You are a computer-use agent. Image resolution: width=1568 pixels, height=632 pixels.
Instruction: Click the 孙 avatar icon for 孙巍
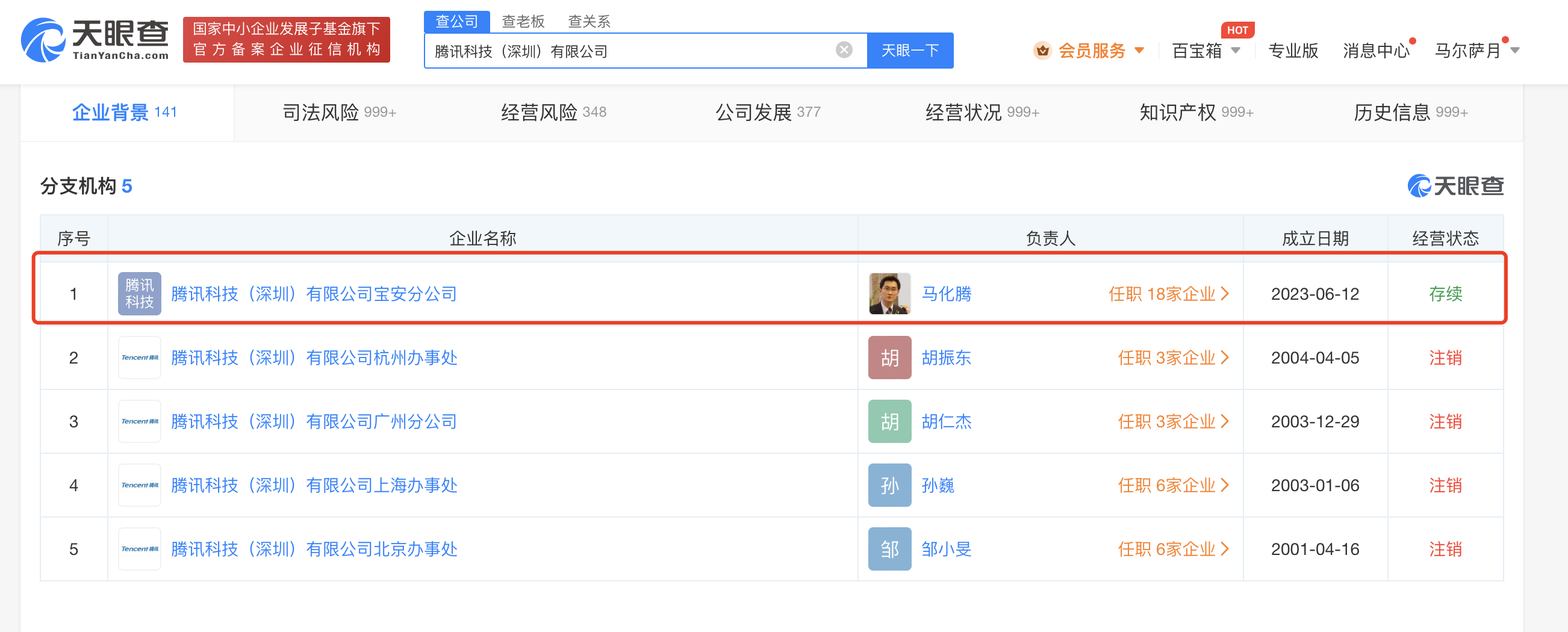click(889, 485)
